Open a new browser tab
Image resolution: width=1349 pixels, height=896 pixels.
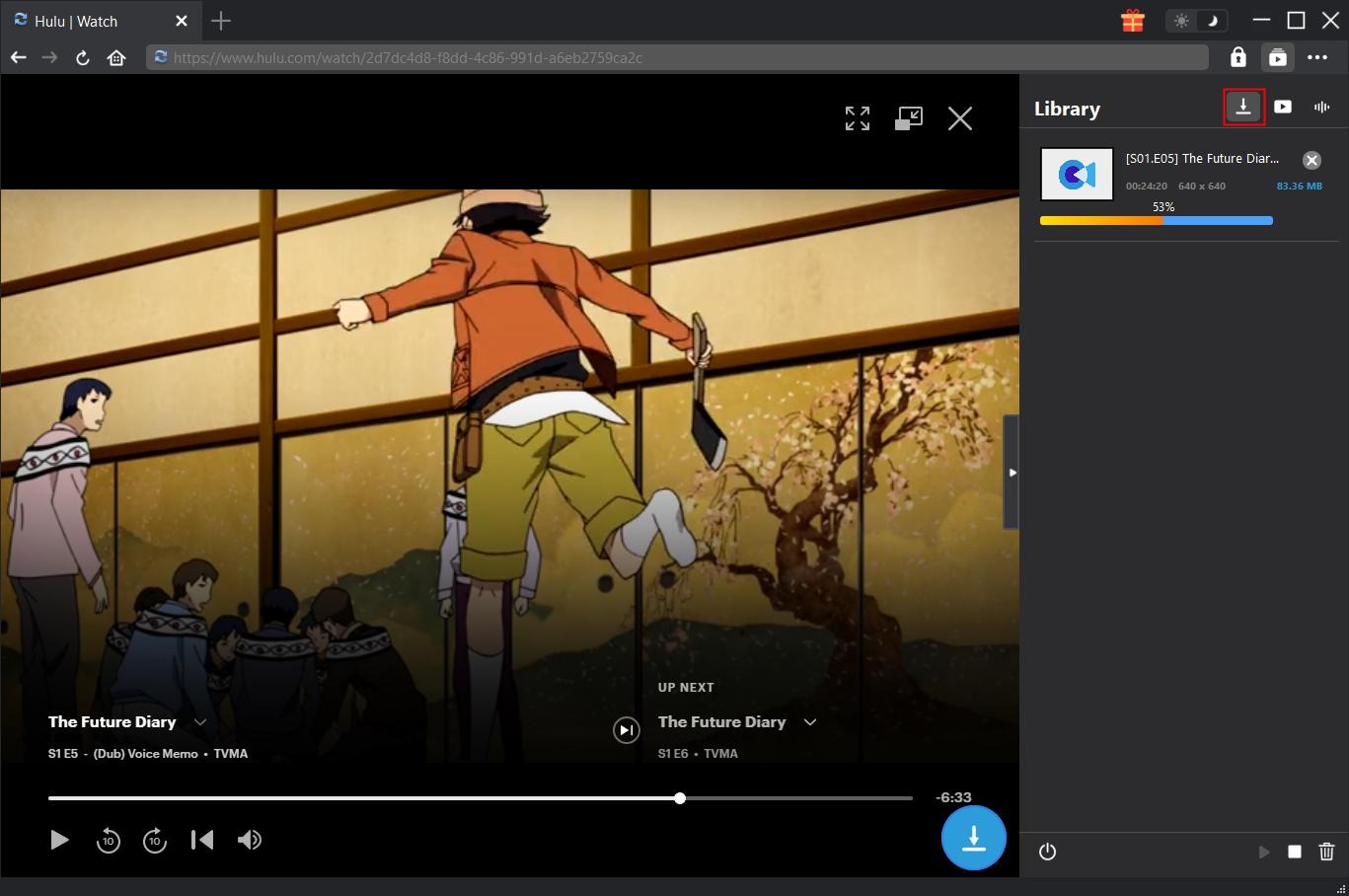(221, 20)
